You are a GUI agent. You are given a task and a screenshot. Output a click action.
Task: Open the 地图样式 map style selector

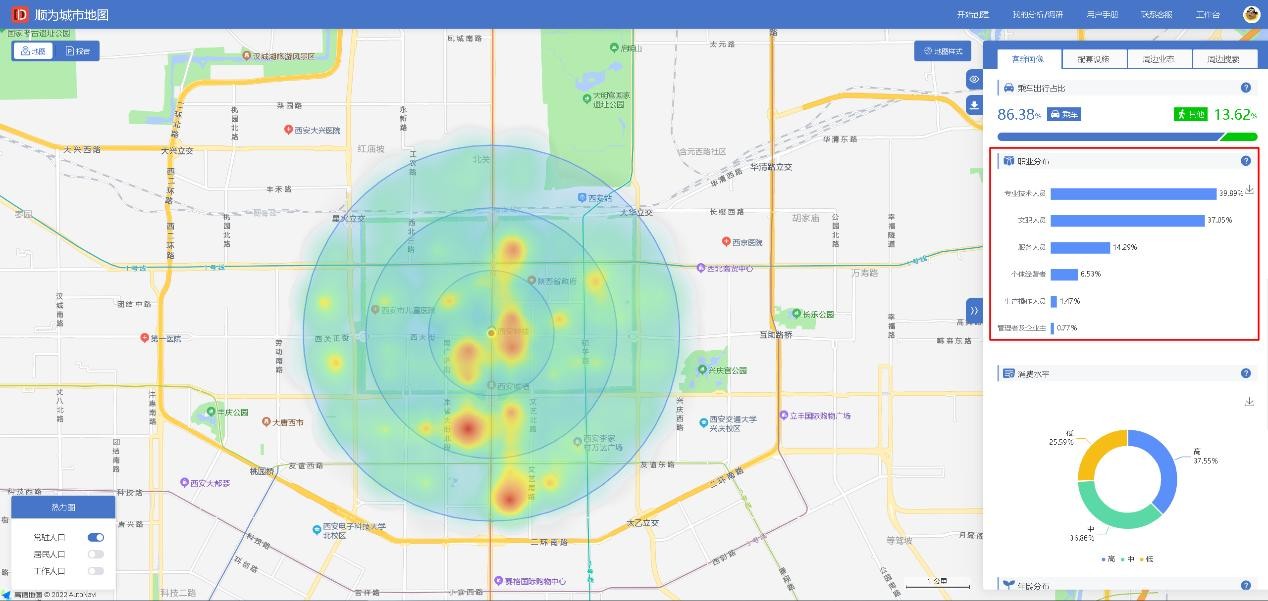click(942, 51)
